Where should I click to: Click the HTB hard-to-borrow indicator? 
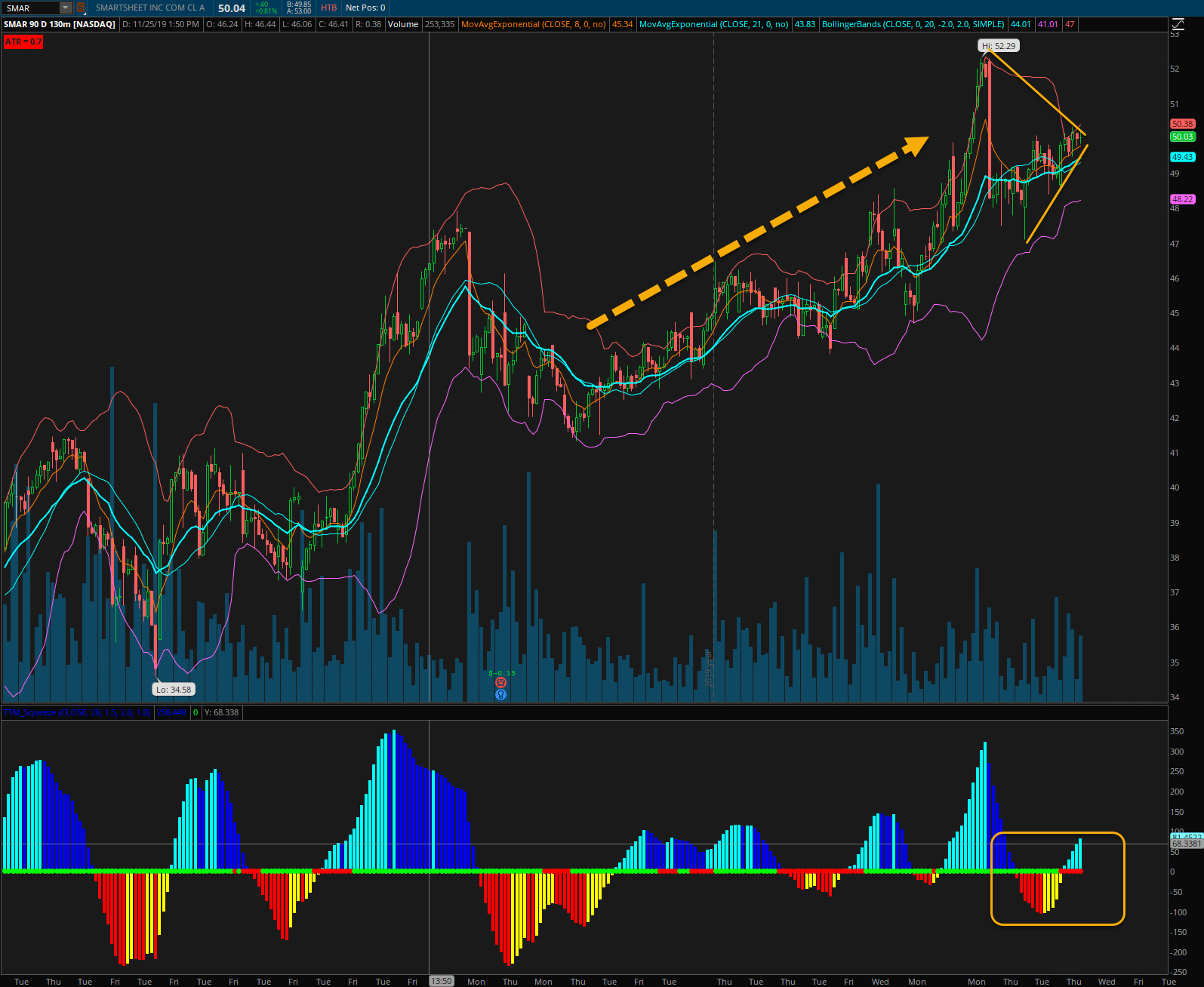pos(329,8)
